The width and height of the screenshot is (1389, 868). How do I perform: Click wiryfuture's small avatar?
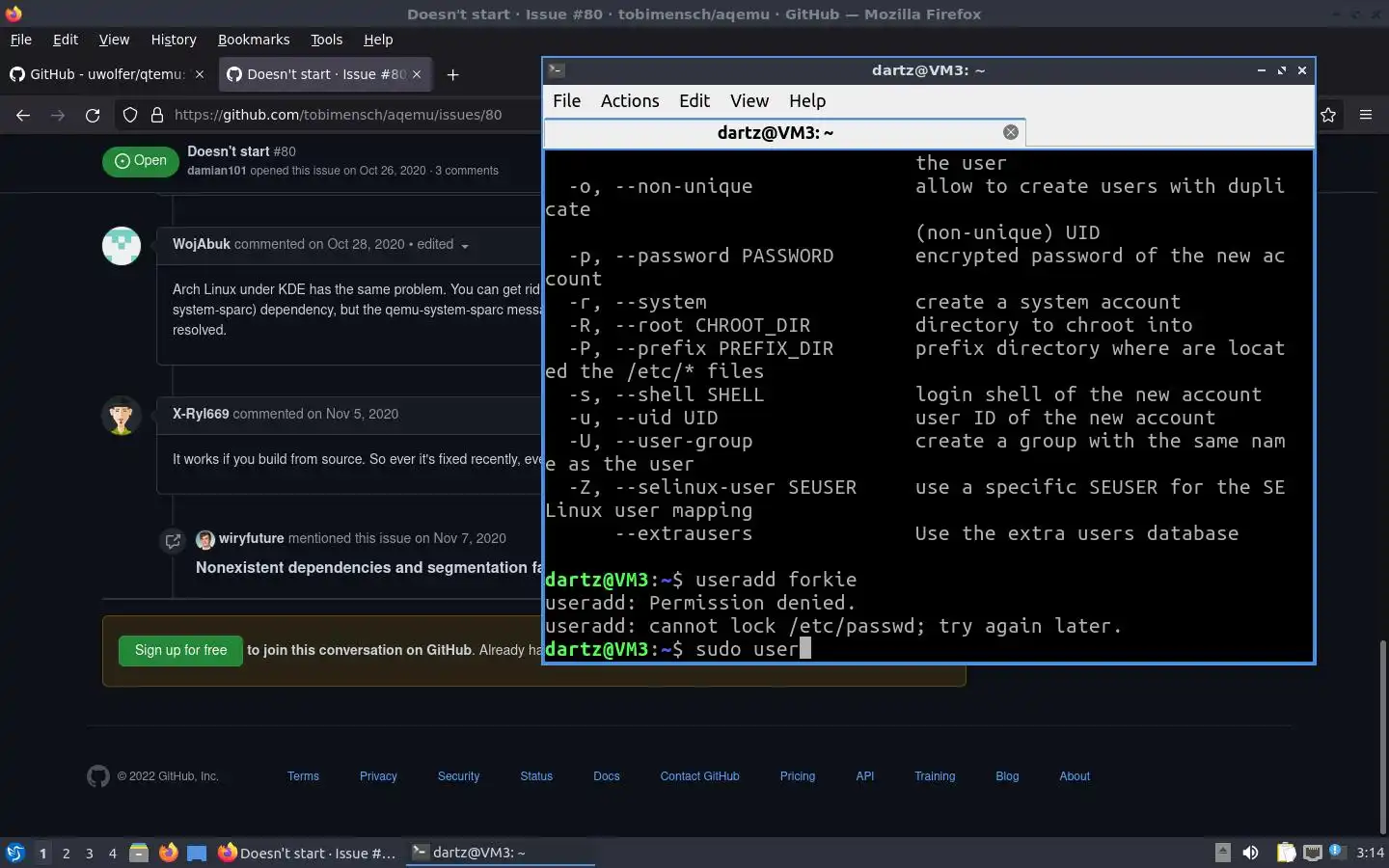coord(204,539)
